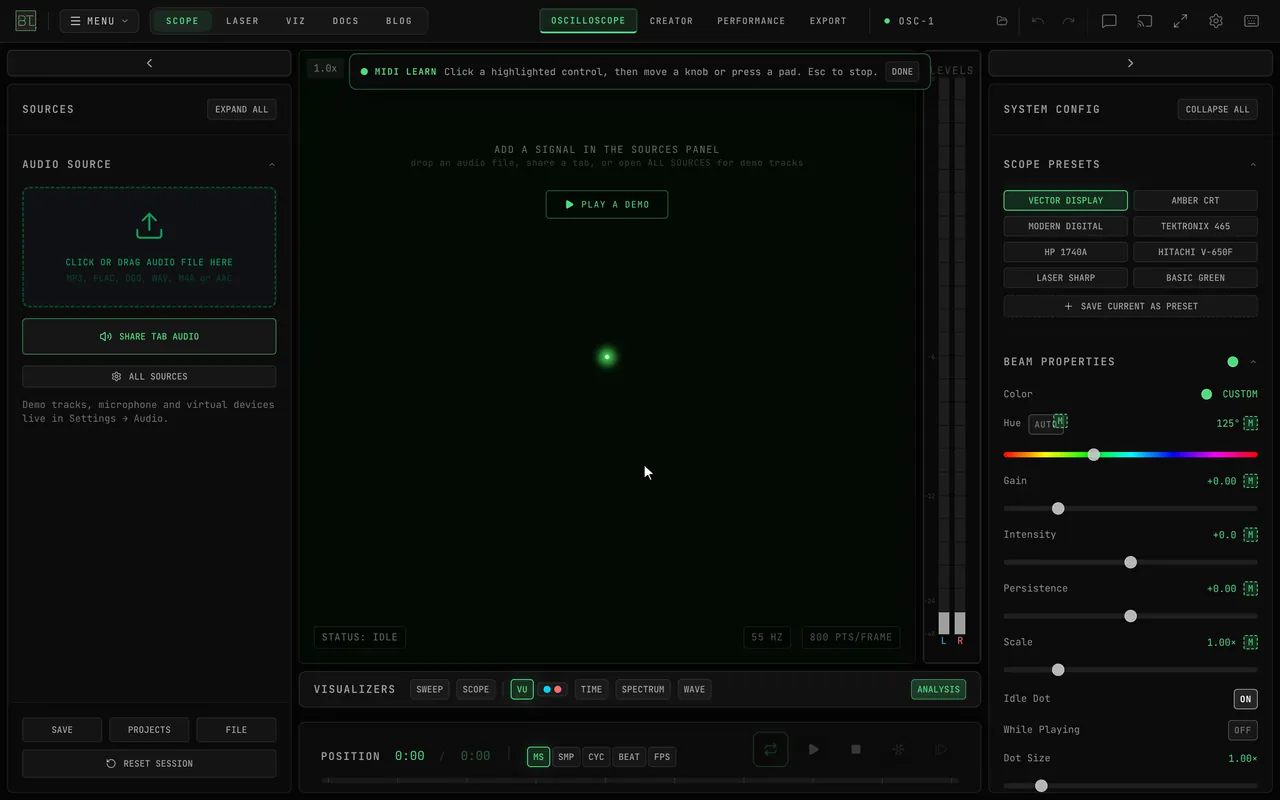This screenshot has height=800, width=1280.
Task: Toggle While Playing OFF switch
Action: [x=1243, y=730]
